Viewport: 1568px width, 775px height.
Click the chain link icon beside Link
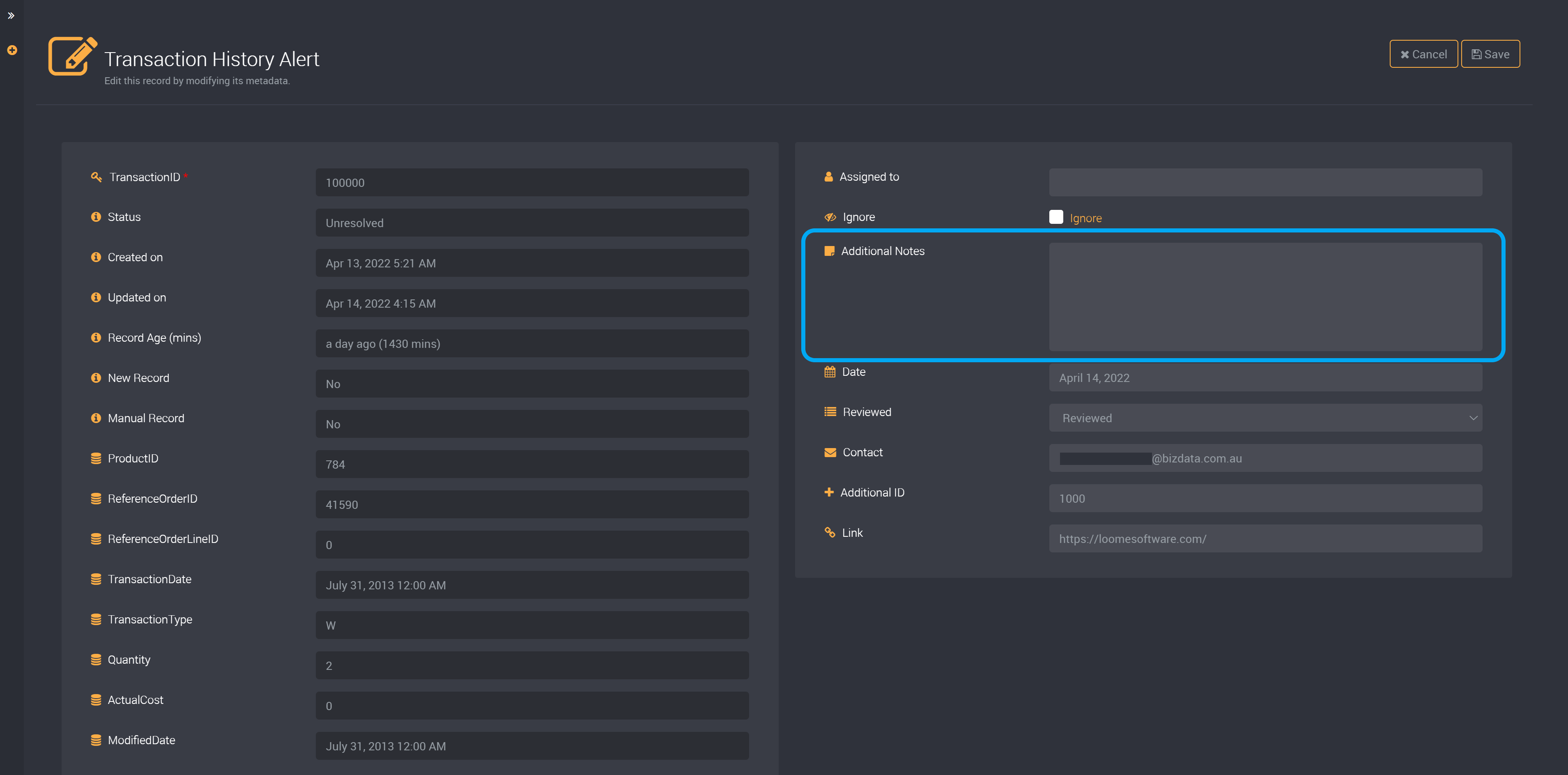point(830,532)
